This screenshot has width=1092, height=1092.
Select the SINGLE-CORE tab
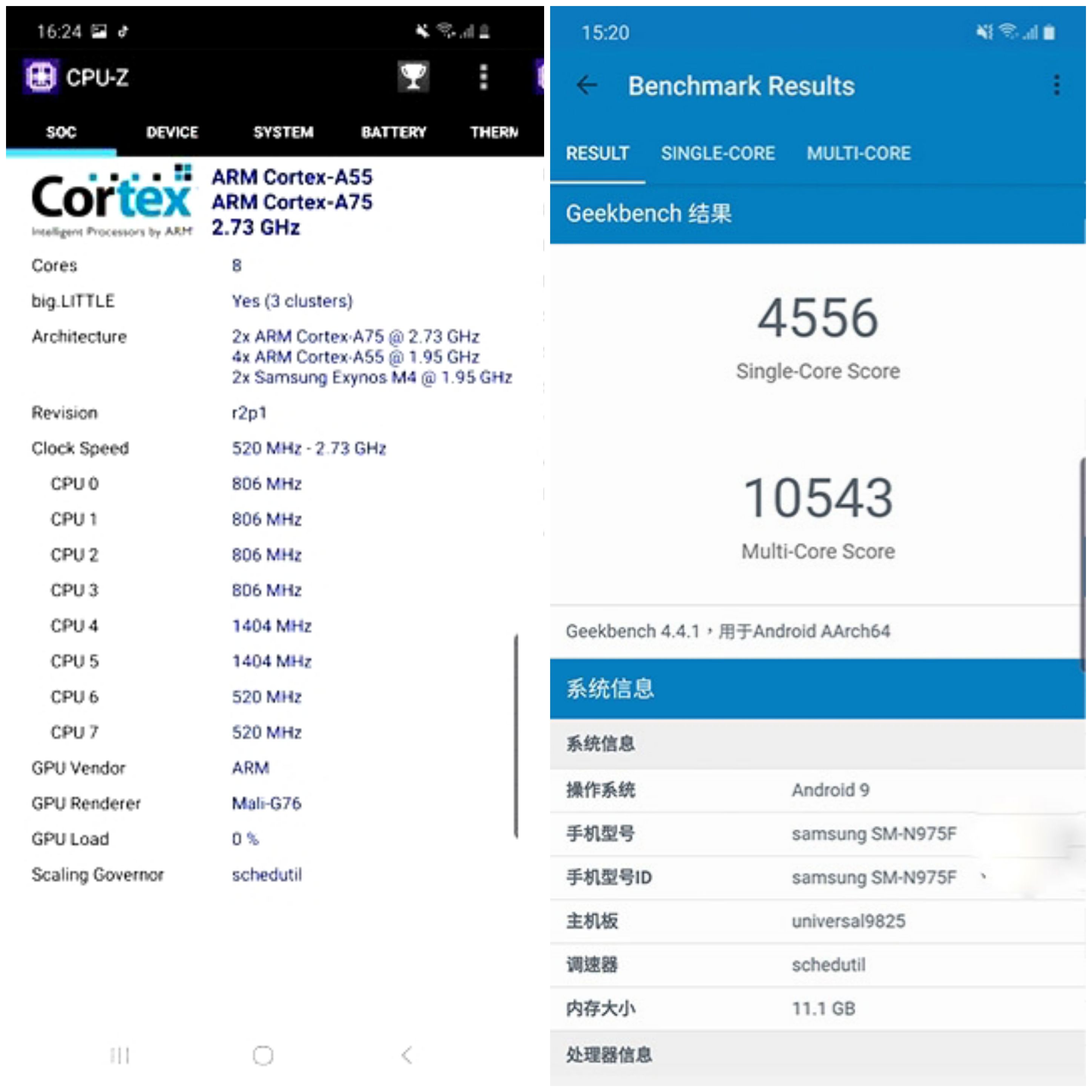(718, 153)
